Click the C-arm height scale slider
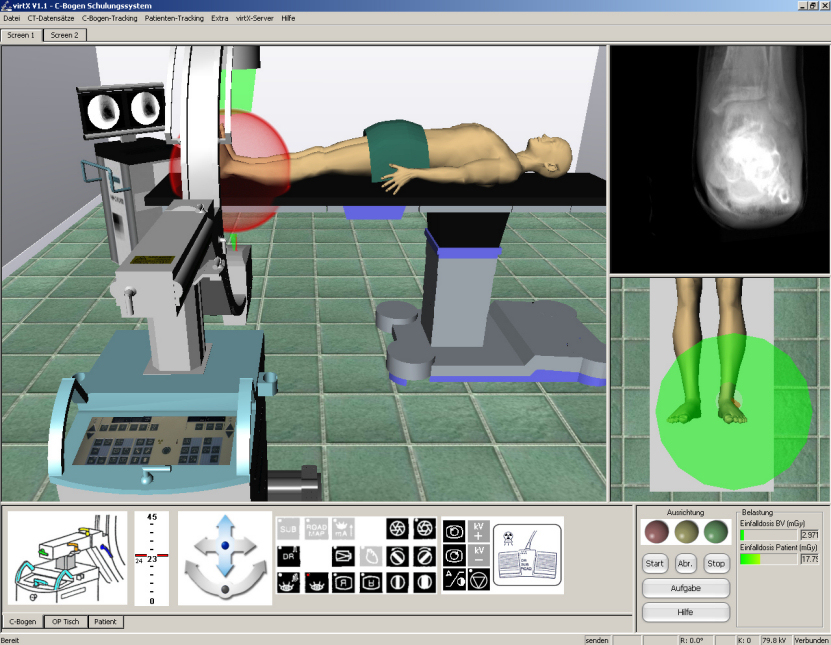The image size is (831, 645). tap(151, 558)
